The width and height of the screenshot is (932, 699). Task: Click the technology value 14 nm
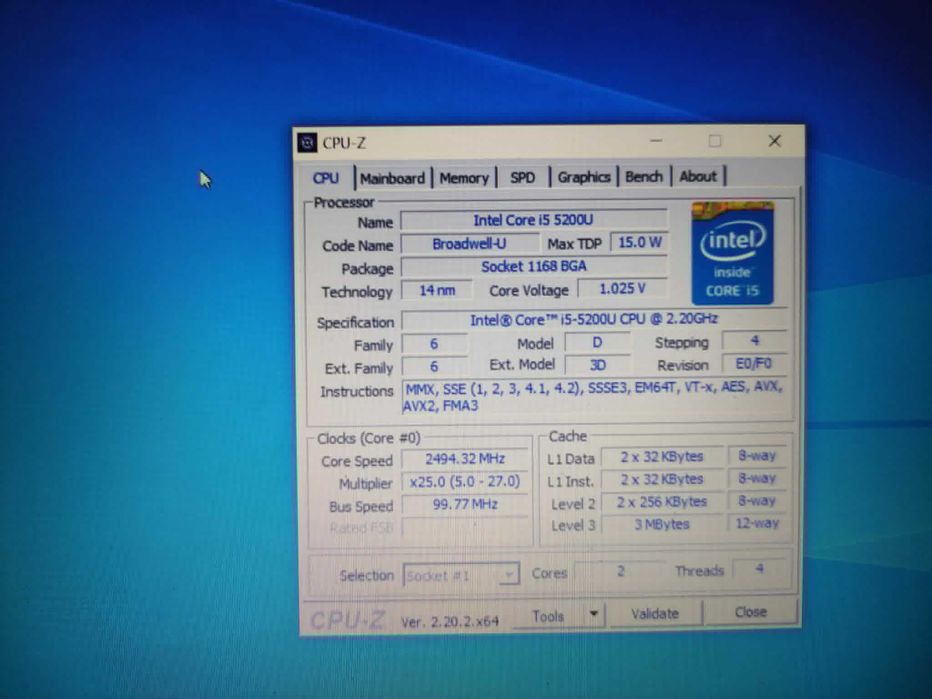click(x=437, y=290)
